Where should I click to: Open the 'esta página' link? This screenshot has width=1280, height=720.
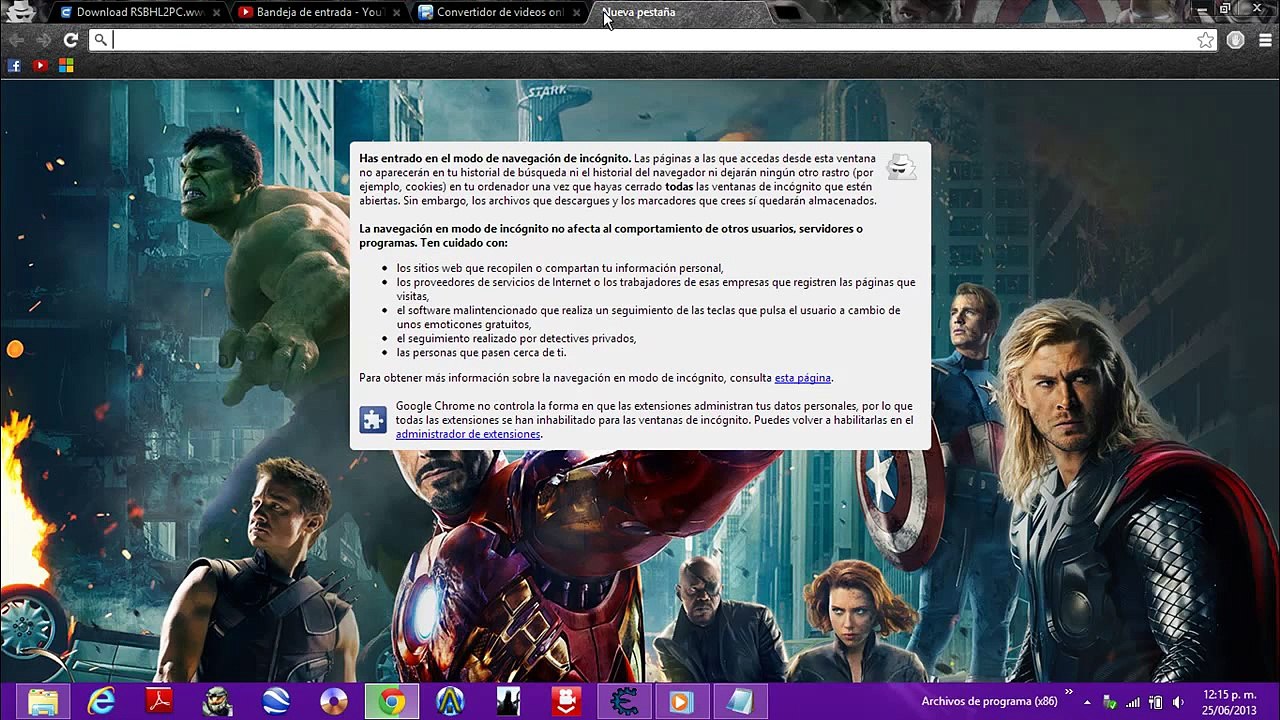tap(802, 378)
